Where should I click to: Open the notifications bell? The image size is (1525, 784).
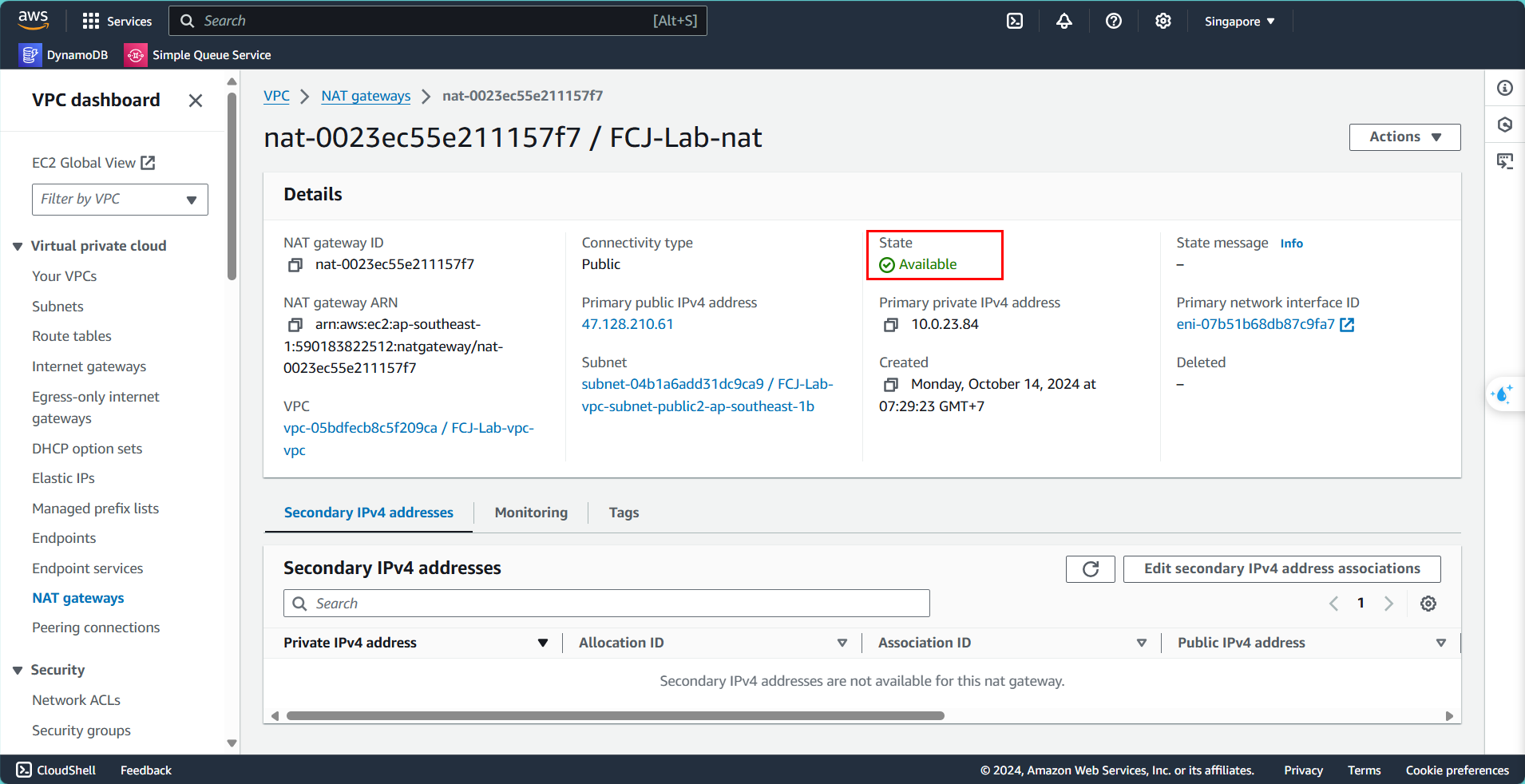tap(1064, 22)
